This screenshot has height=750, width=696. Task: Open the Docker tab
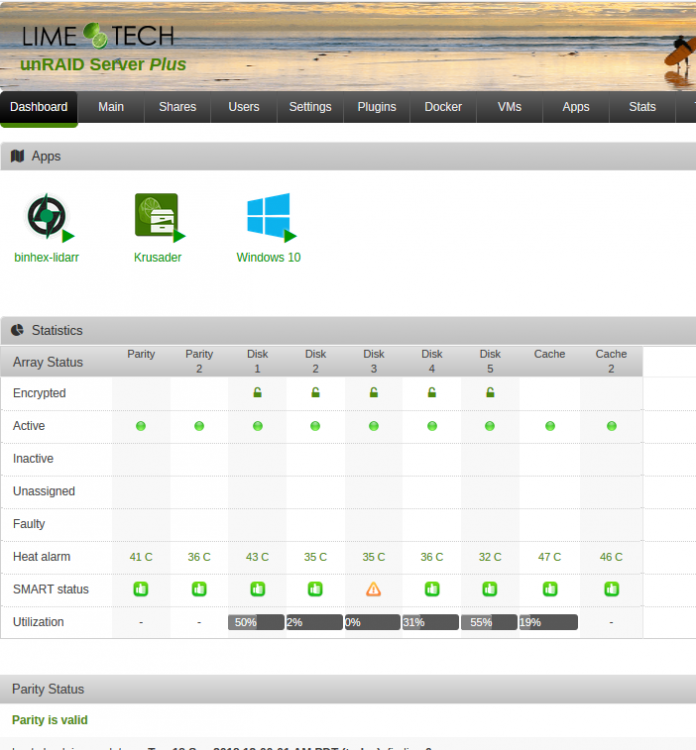(443, 107)
